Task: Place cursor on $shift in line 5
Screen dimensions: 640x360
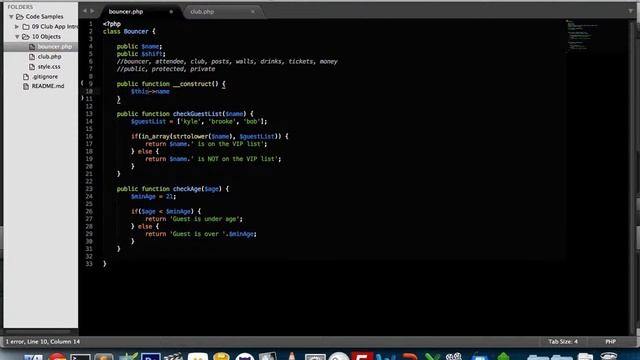Action: point(152,54)
